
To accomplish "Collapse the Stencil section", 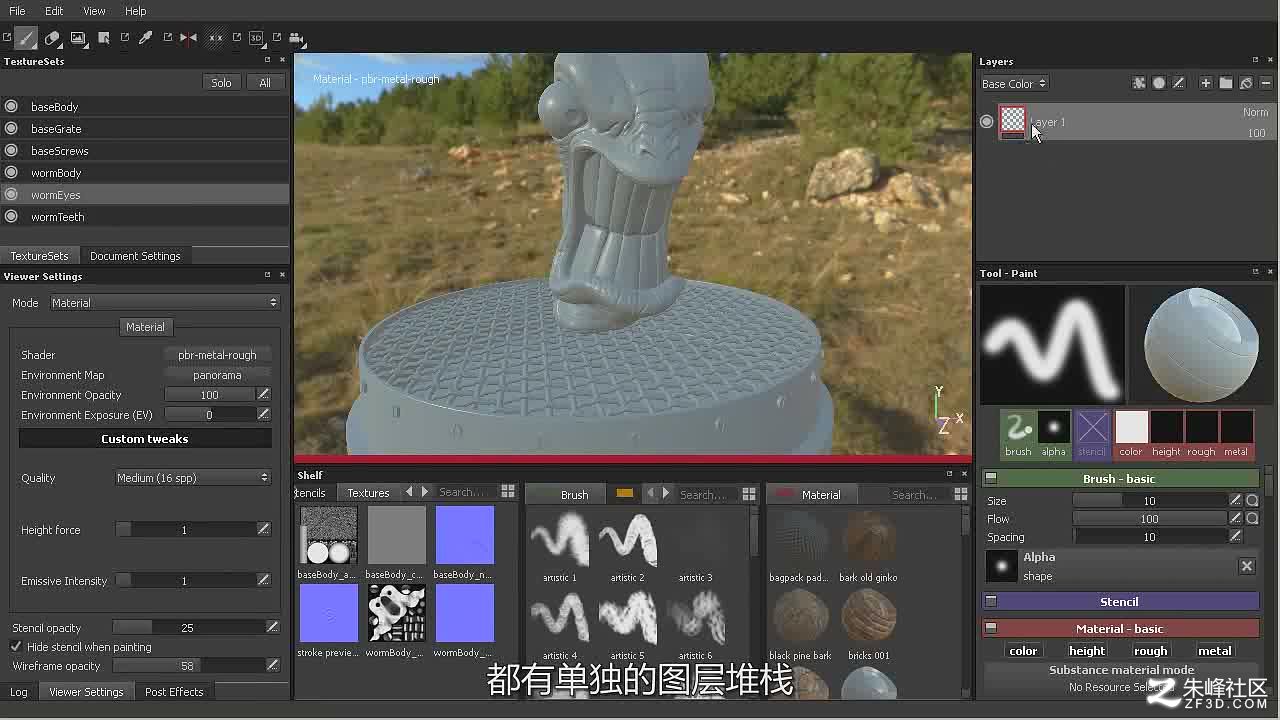I will click(x=991, y=601).
